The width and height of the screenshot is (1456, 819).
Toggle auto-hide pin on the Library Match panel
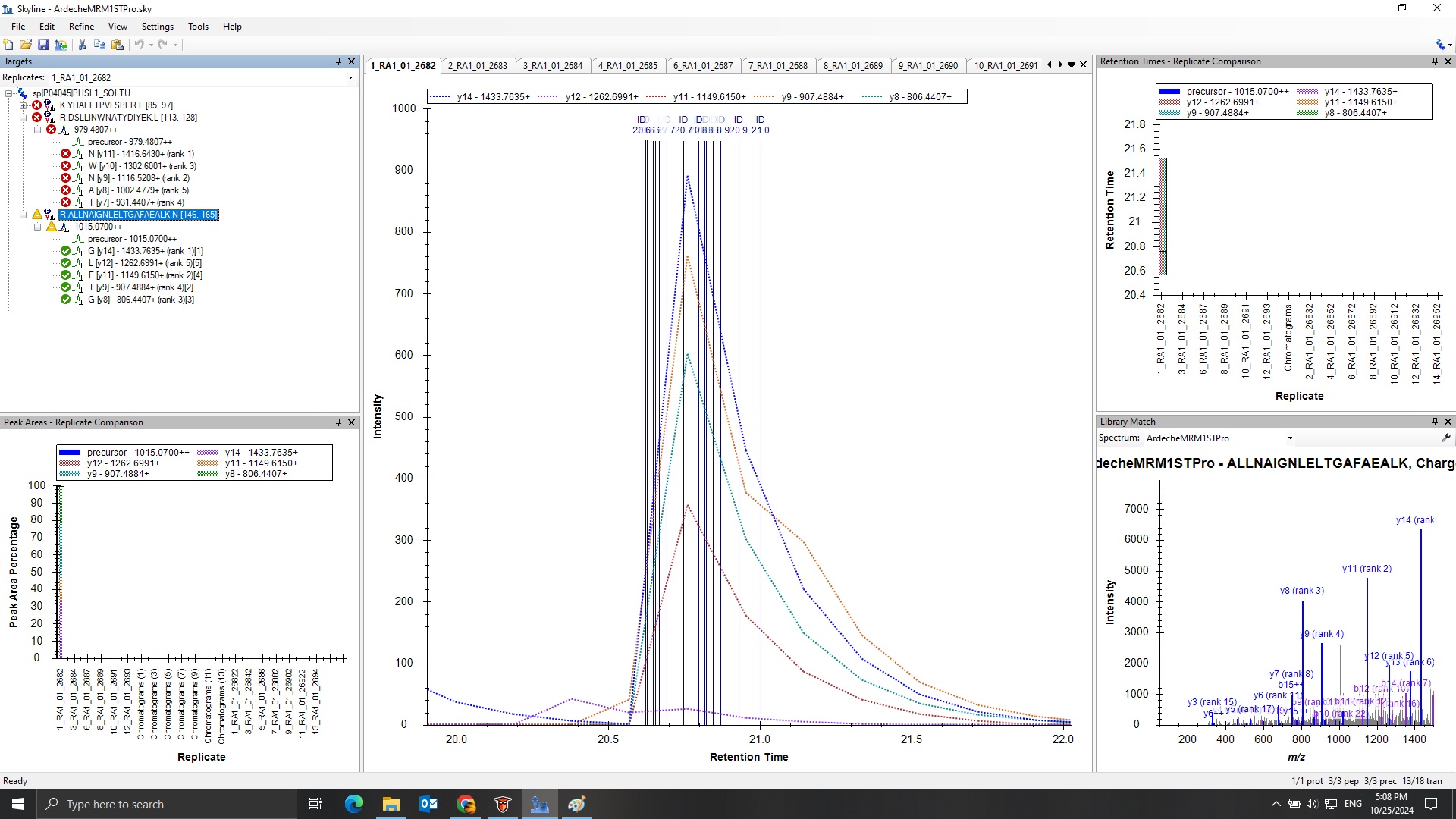tap(1434, 422)
